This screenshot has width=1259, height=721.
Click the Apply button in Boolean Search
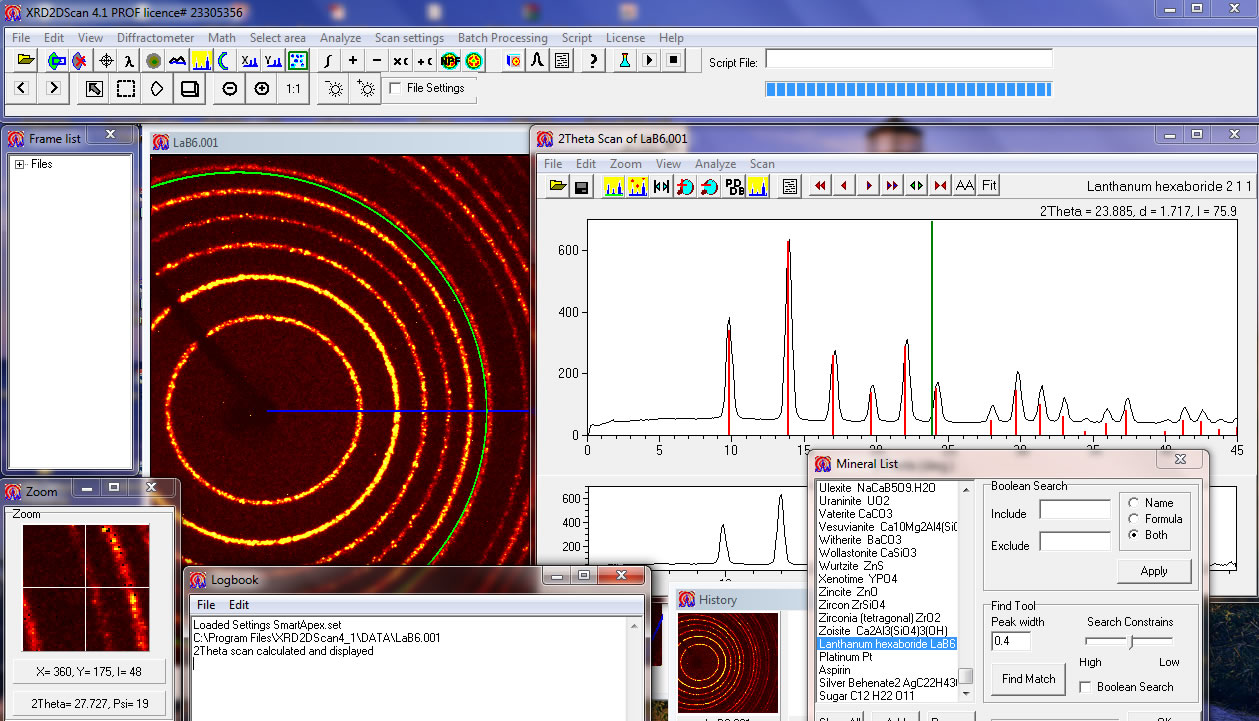point(1154,571)
